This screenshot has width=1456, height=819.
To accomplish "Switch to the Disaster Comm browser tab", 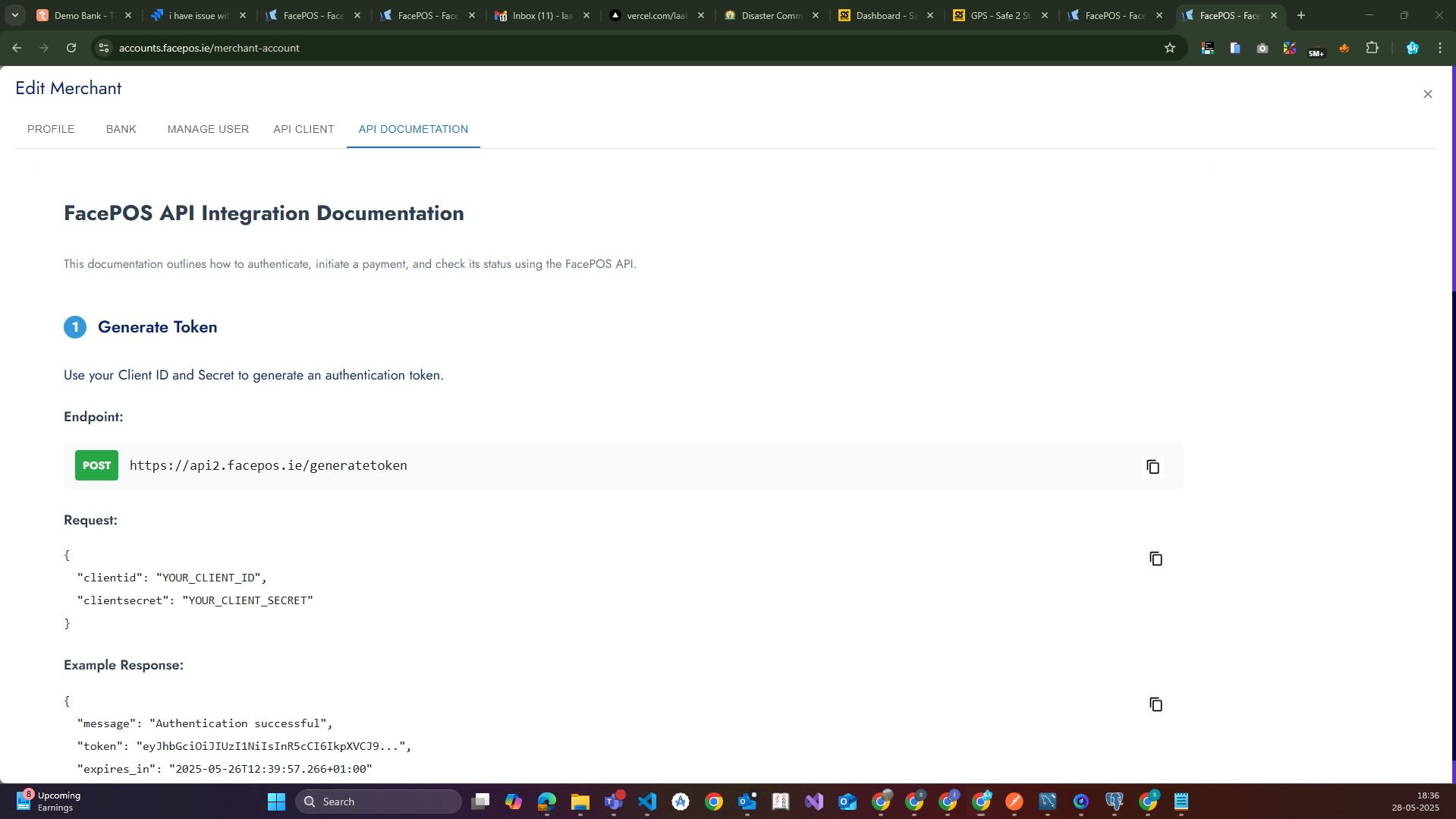I will click(771, 15).
